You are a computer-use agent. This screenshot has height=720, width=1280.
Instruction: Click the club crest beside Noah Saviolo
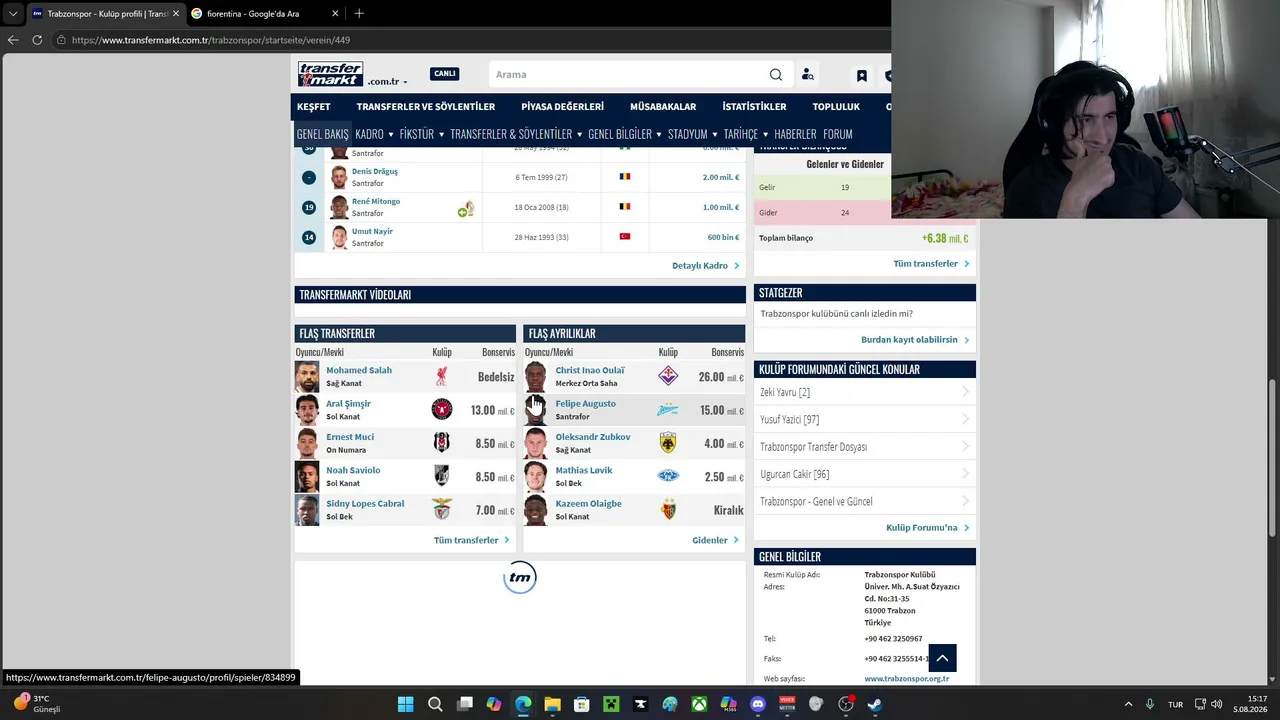(441, 476)
